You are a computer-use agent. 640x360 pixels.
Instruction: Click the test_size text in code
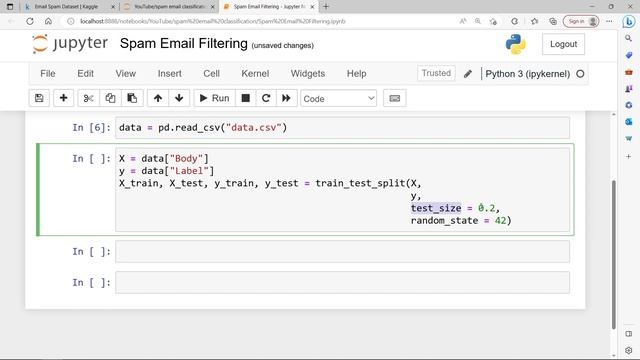pos(436,208)
